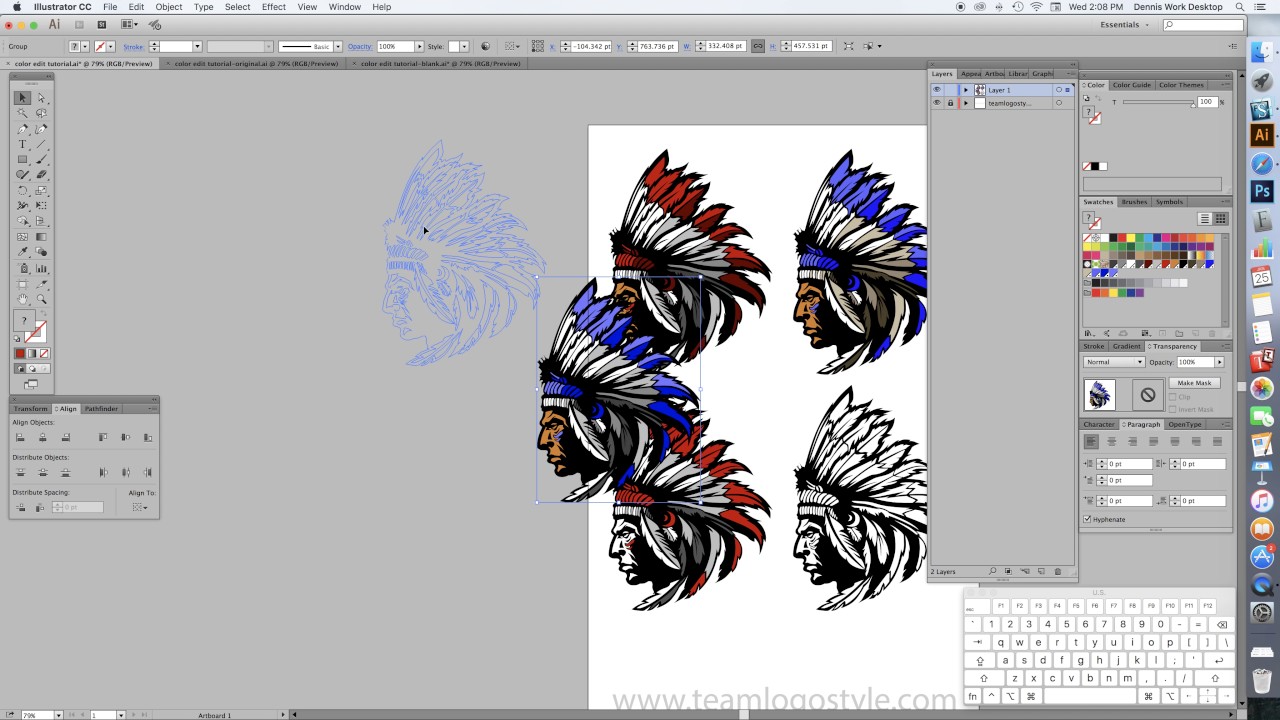The height and width of the screenshot is (720, 1280).
Task: Expand the teamlogosty... layer triangle
Action: pos(966,103)
